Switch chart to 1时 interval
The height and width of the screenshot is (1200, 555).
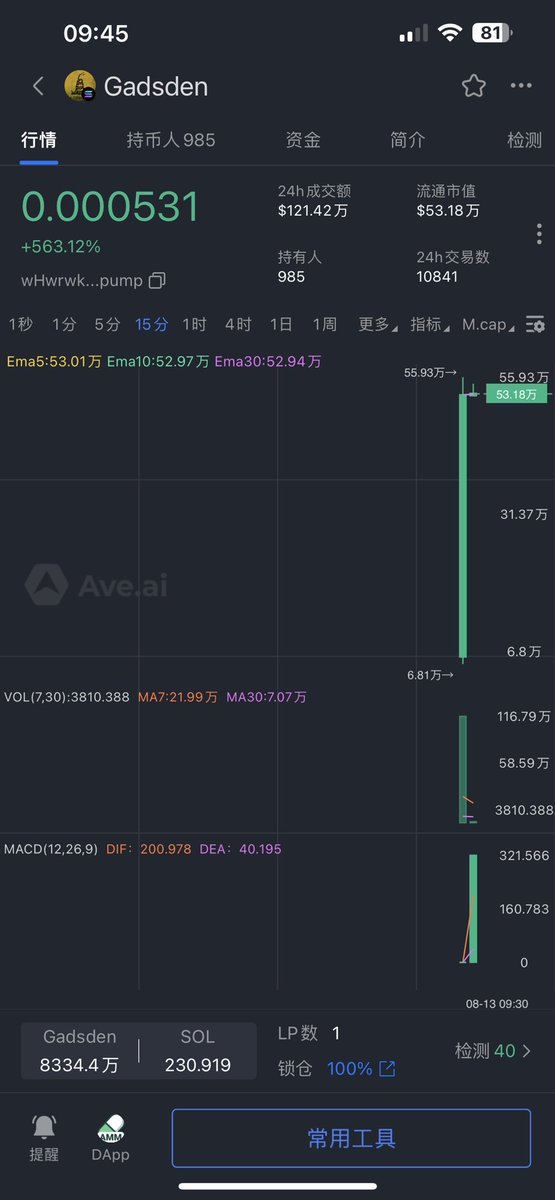point(194,324)
